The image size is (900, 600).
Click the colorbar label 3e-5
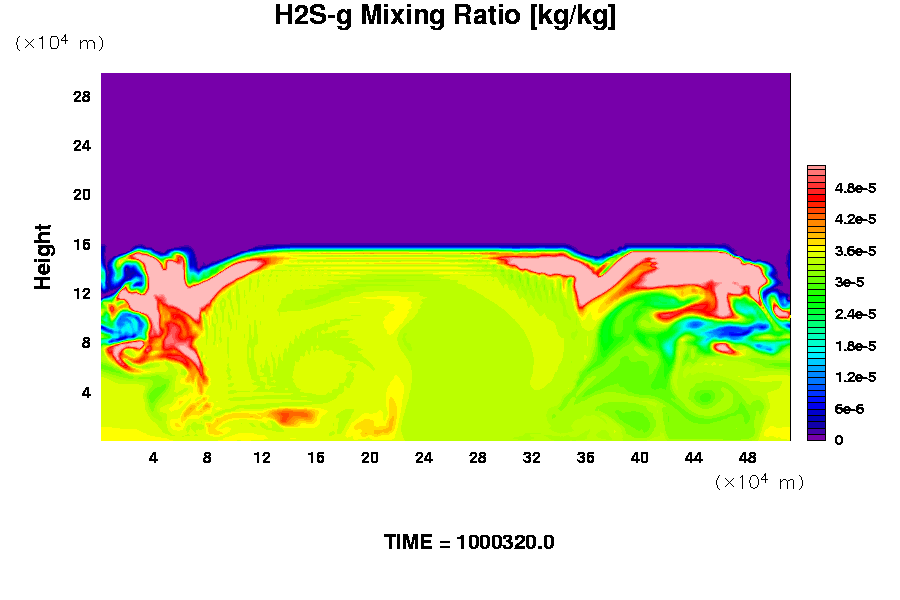(x=849, y=282)
